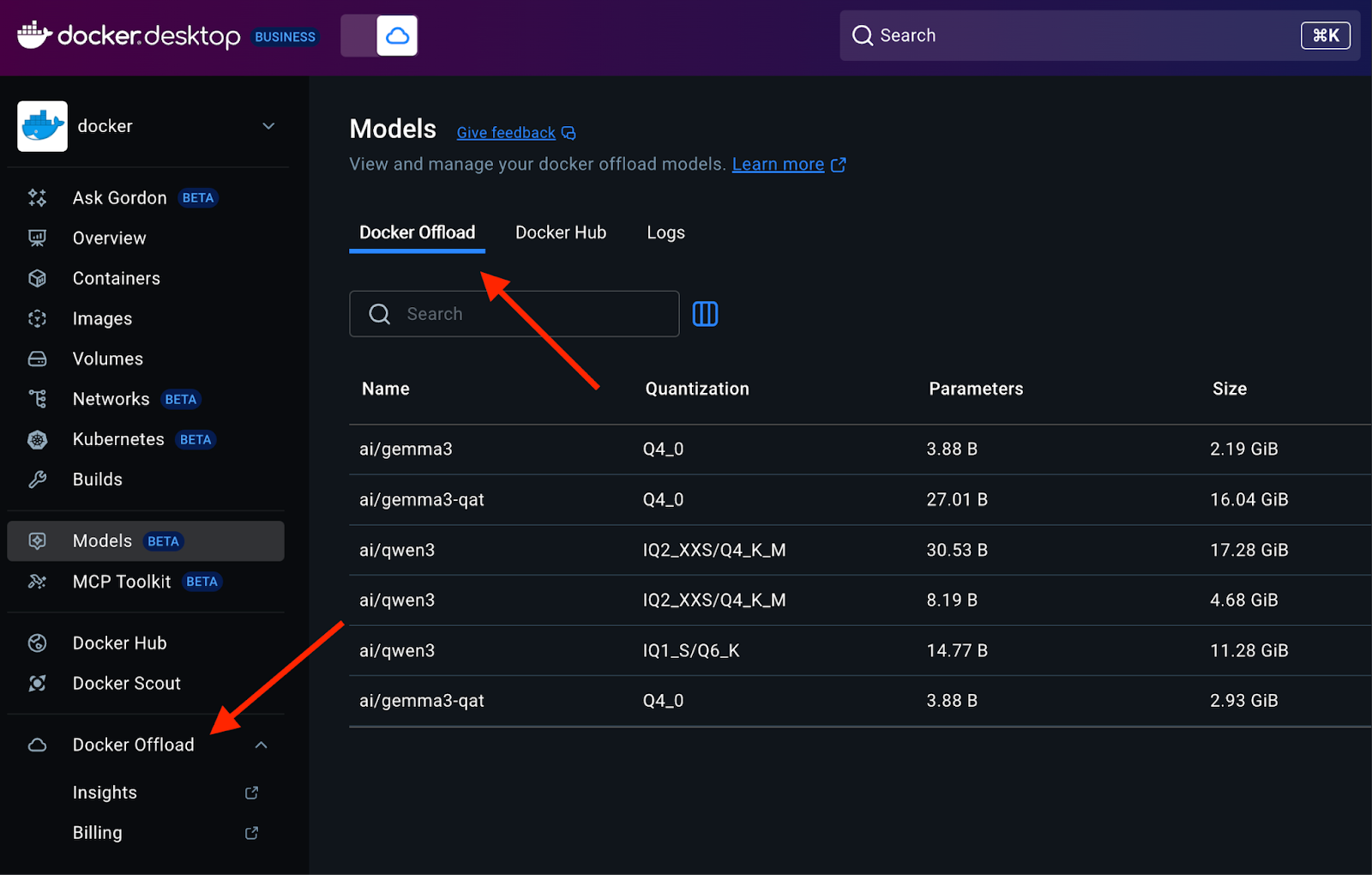The height and width of the screenshot is (875, 1372).
Task: Collapse the Docker Offload section chevron
Action: coord(262,745)
